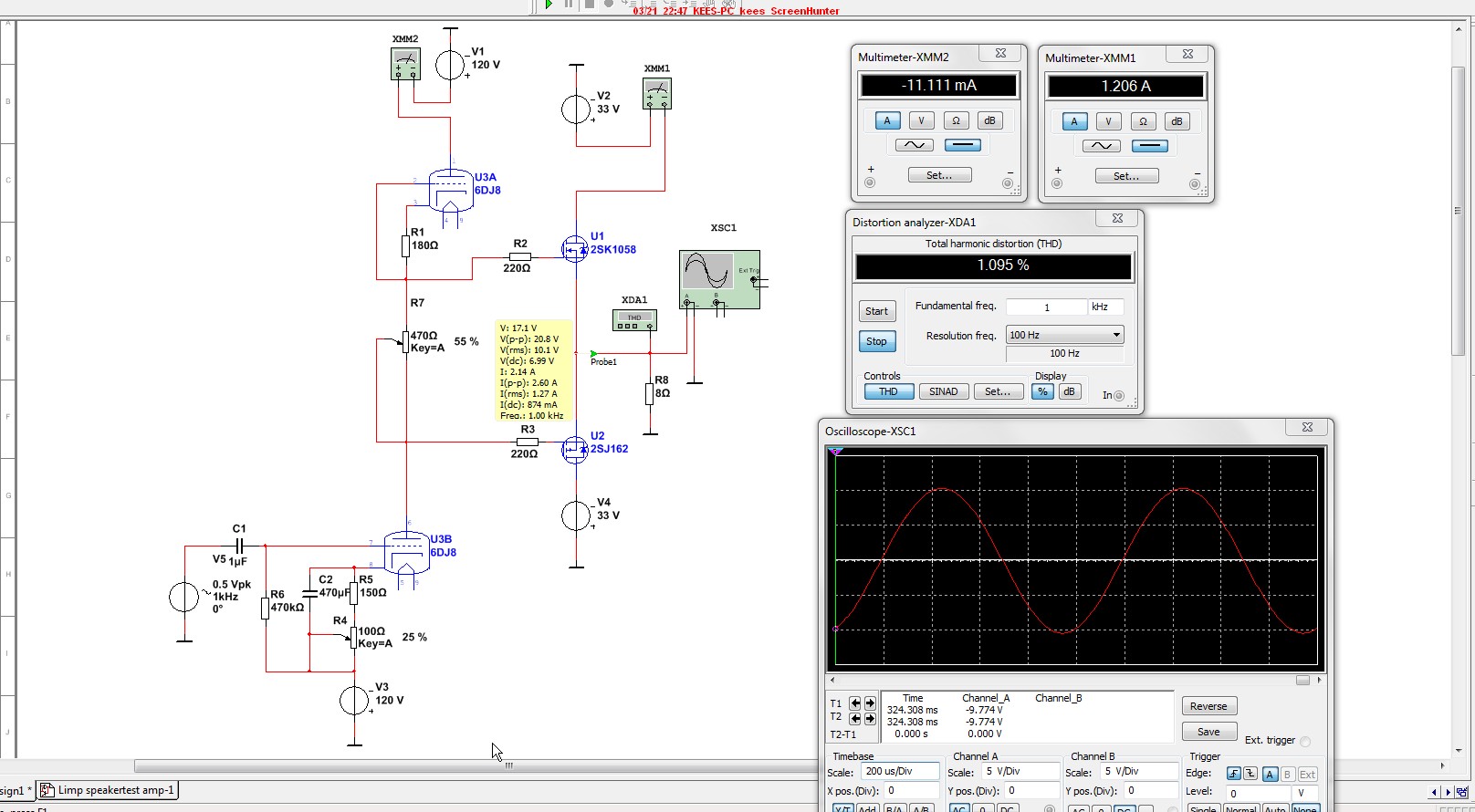Screen dimensions: 1475x812
Task: Click the oscilloscope Save button
Action: [x=1208, y=732]
